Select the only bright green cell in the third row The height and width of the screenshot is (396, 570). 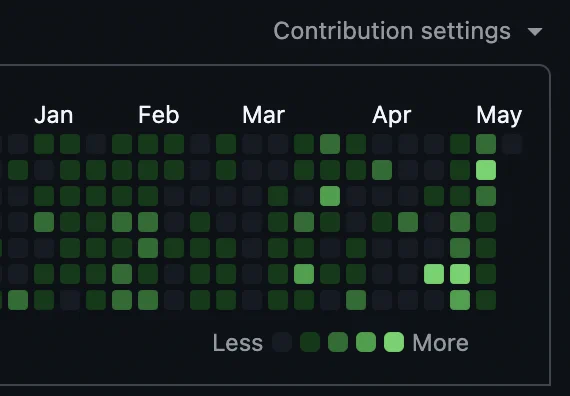(x=330, y=196)
